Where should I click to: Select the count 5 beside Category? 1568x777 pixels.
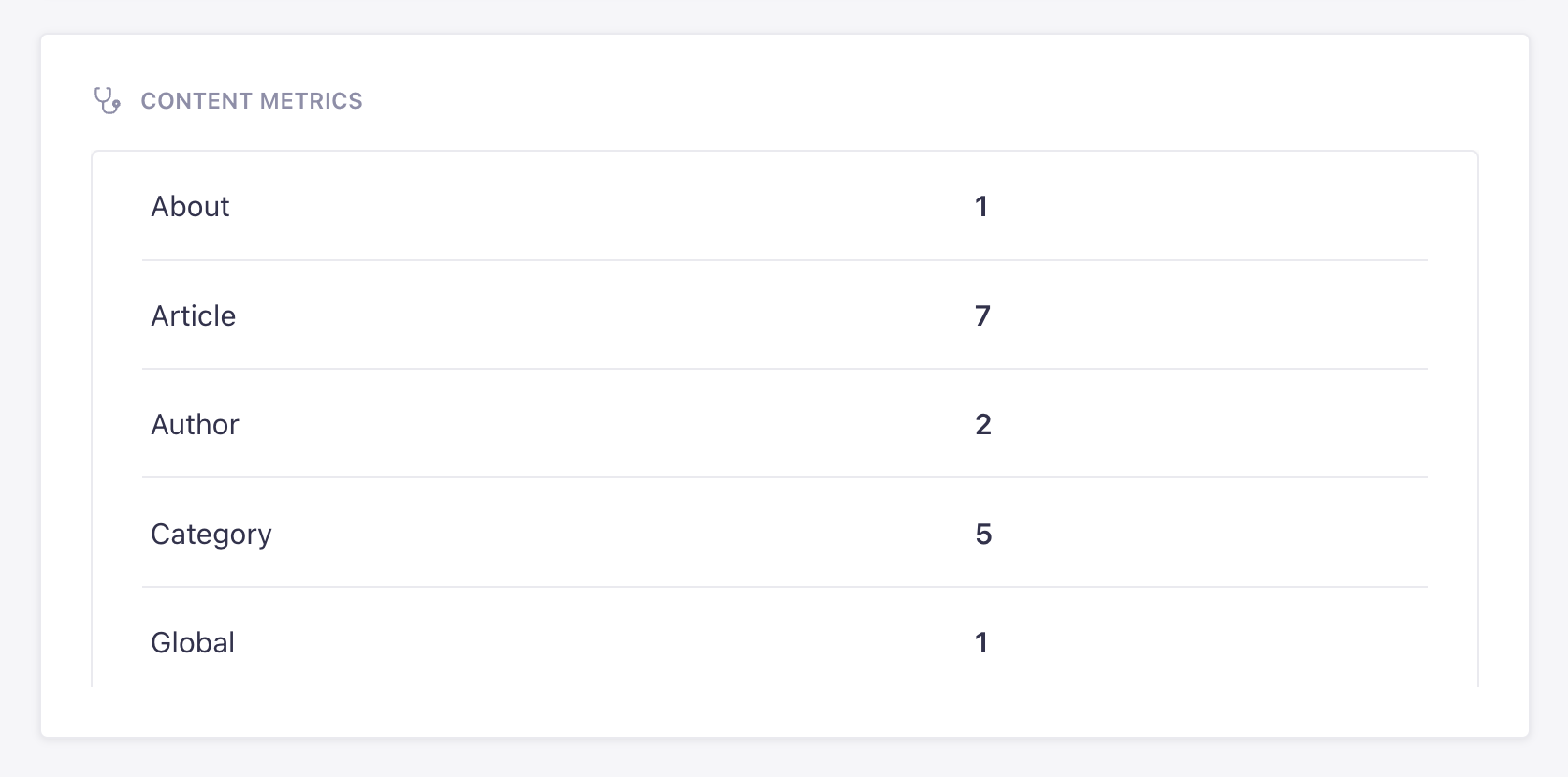click(983, 534)
